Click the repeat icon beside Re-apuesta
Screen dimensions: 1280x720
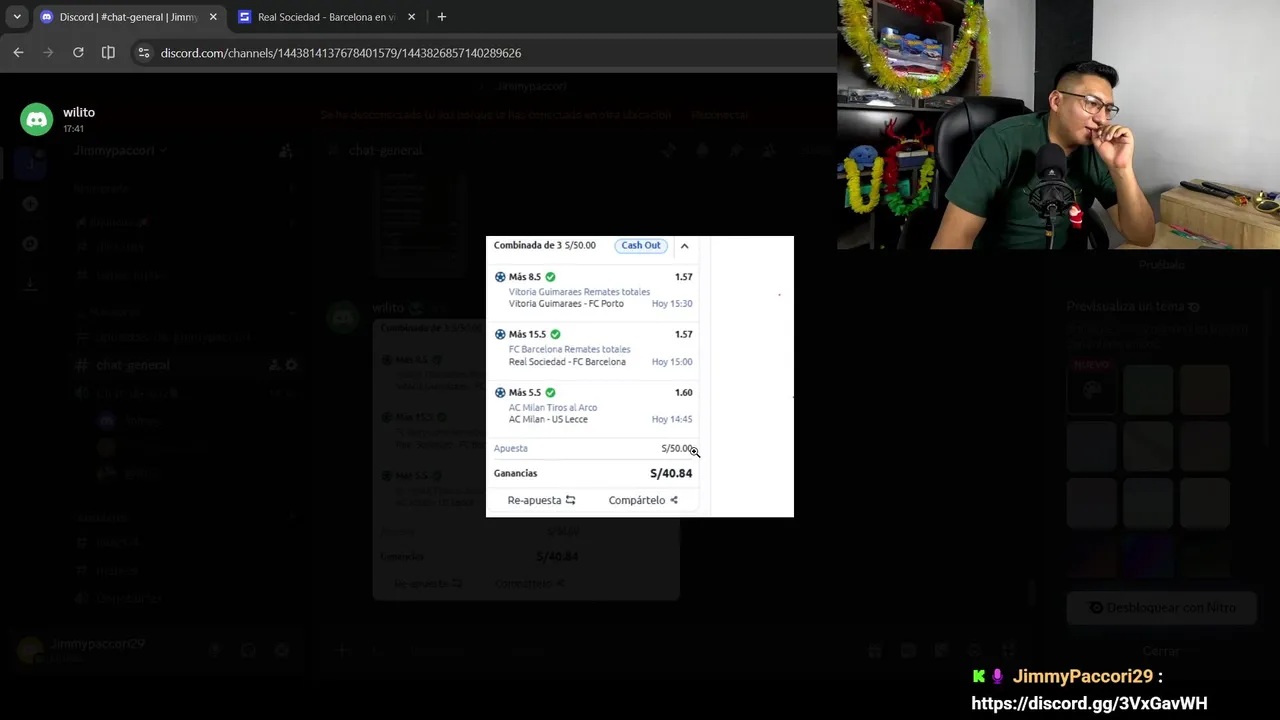[570, 500]
